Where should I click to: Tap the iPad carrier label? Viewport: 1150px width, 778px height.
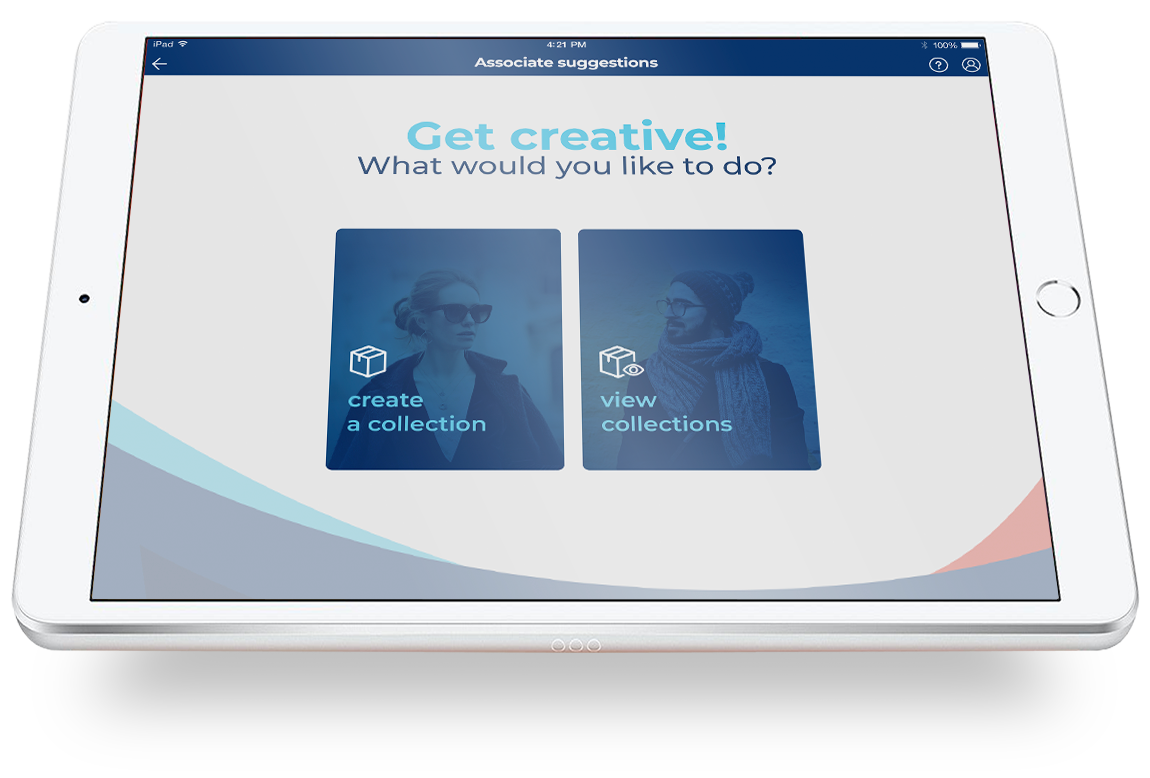click(162, 45)
